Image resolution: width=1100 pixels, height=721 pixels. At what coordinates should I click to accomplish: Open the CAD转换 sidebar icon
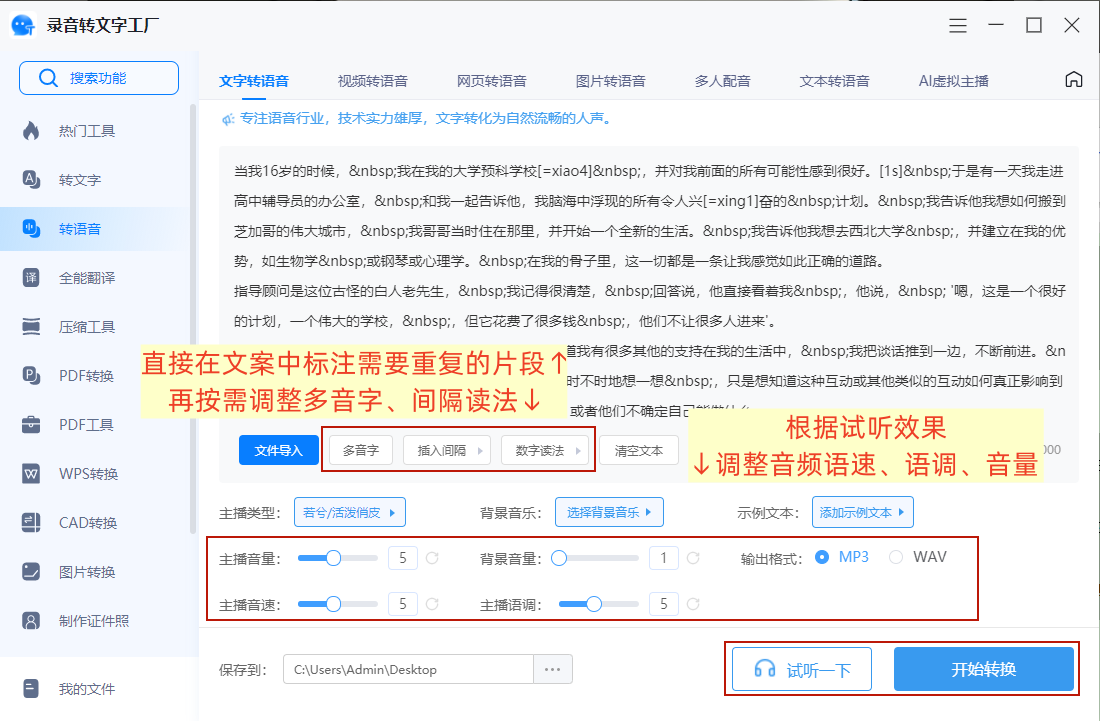[x=31, y=523]
